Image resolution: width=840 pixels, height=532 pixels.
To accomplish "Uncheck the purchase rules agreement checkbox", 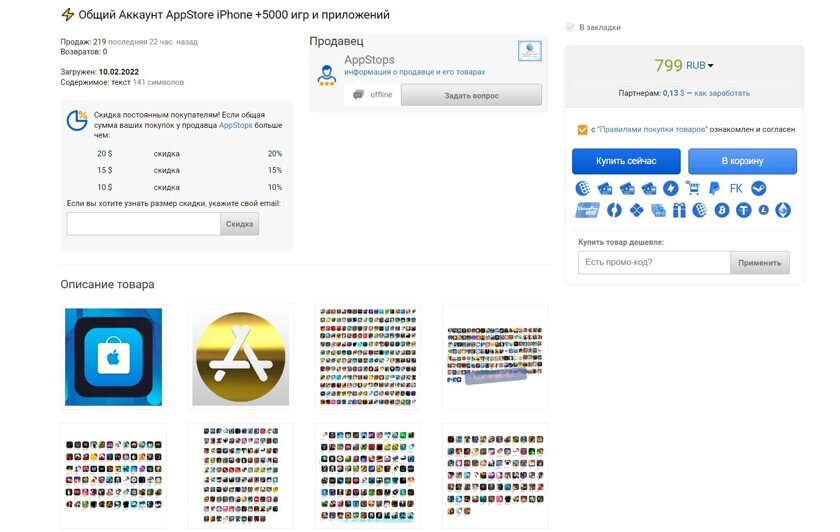I will [582, 130].
